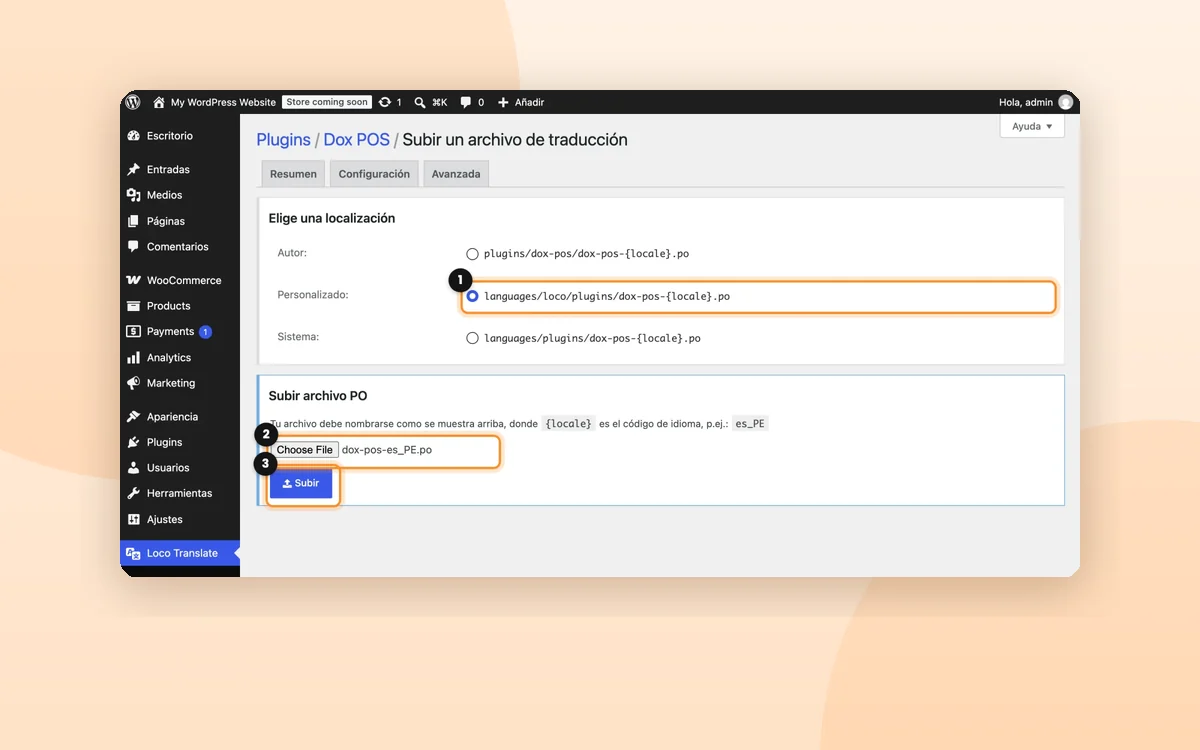Click the Plugins plug icon in sidebar
The height and width of the screenshot is (750, 1200).
(x=133, y=442)
